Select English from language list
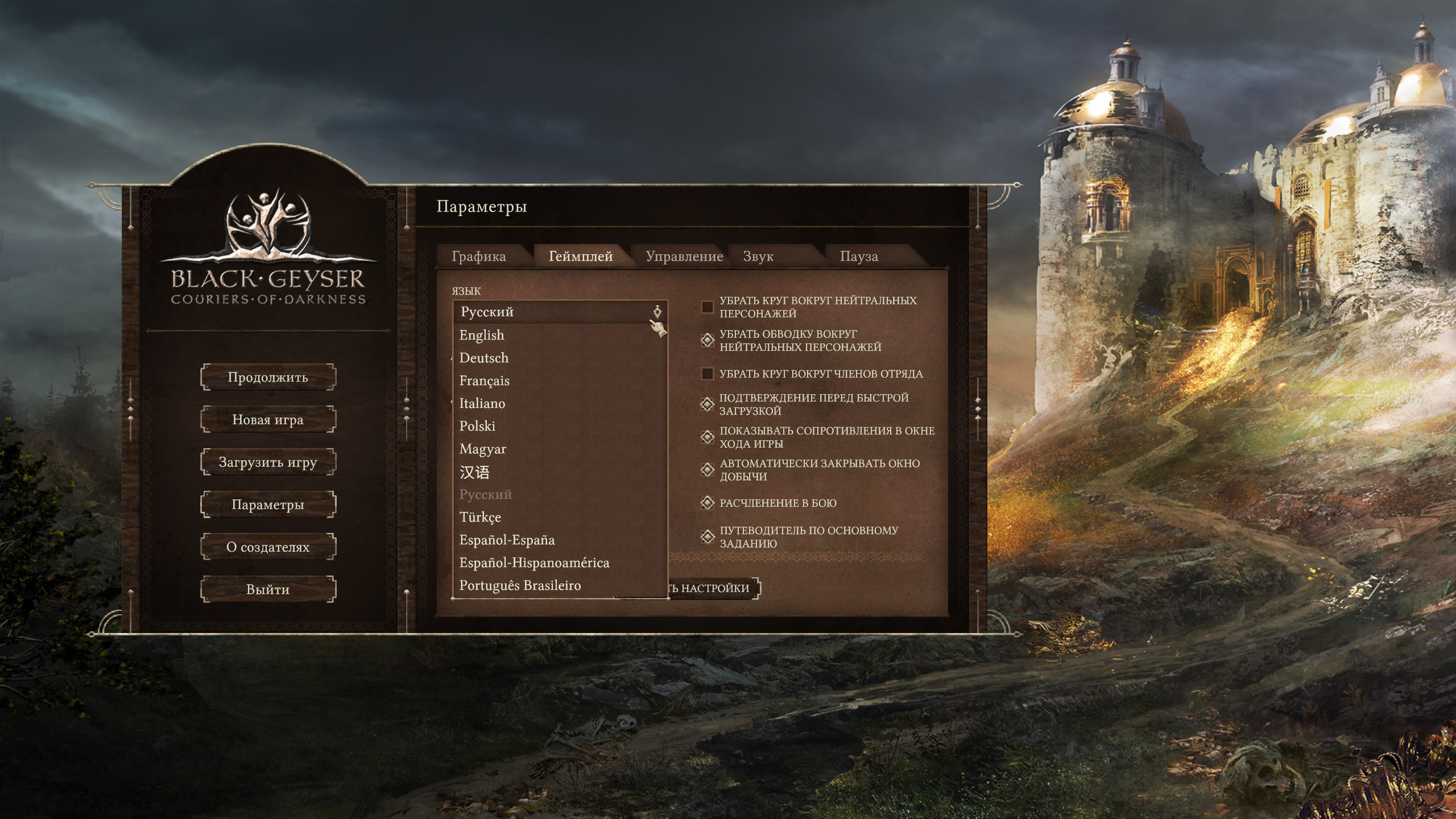Viewport: 1456px width, 819px height. pyautogui.click(x=560, y=335)
